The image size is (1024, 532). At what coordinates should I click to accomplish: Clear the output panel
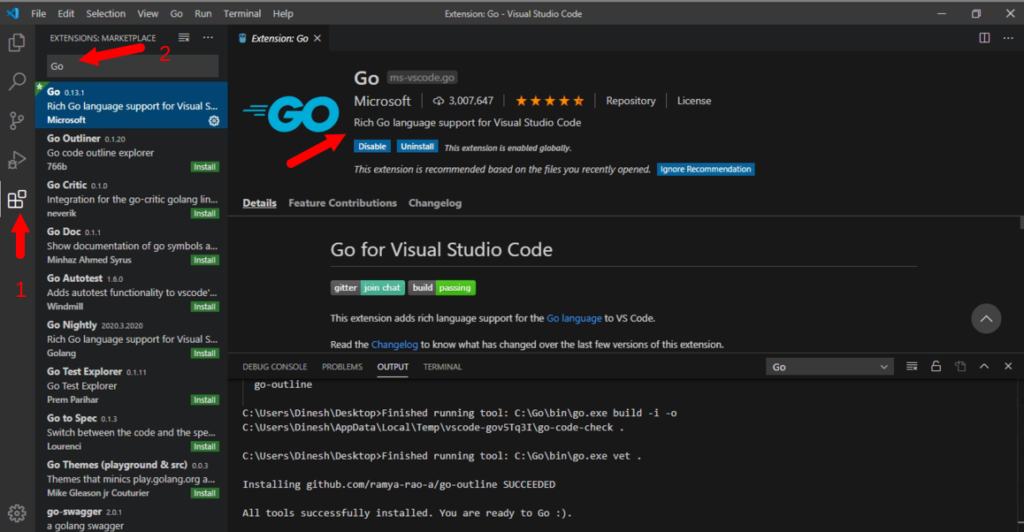(912, 366)
